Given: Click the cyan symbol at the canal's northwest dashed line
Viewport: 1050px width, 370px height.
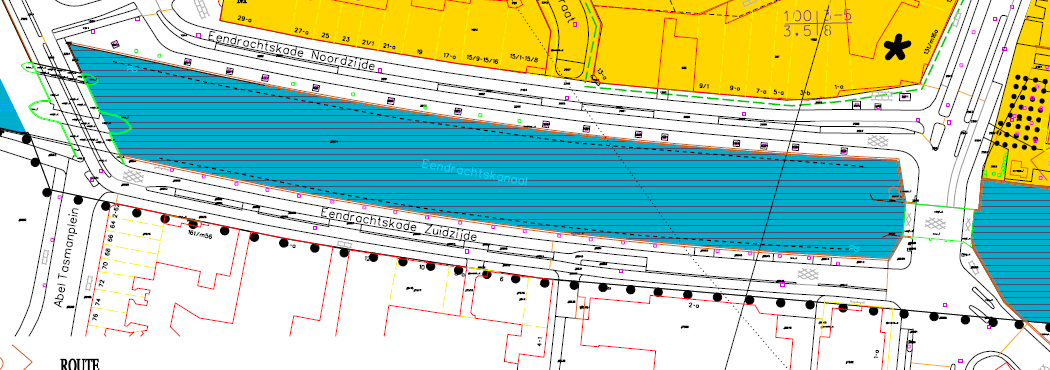Looking at the screenshot, I should (131, 69).
